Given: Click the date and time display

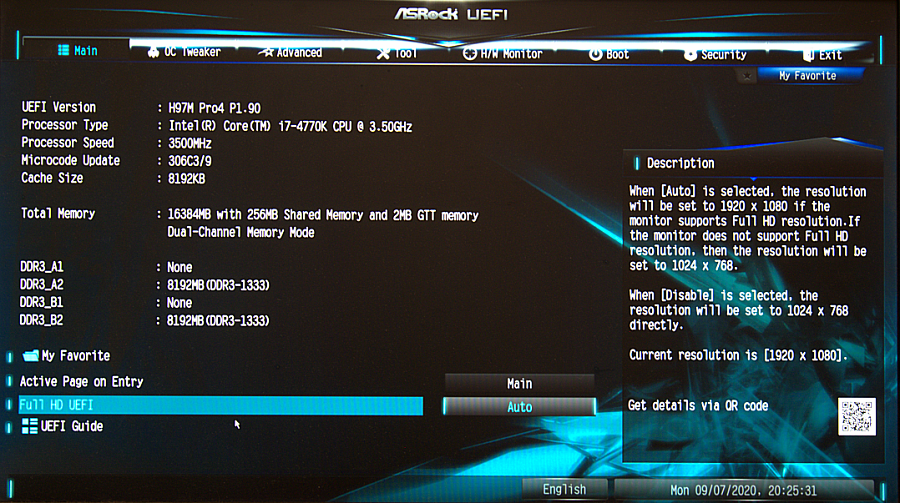Looking at the screenshot, I should (x=743, y=490).
